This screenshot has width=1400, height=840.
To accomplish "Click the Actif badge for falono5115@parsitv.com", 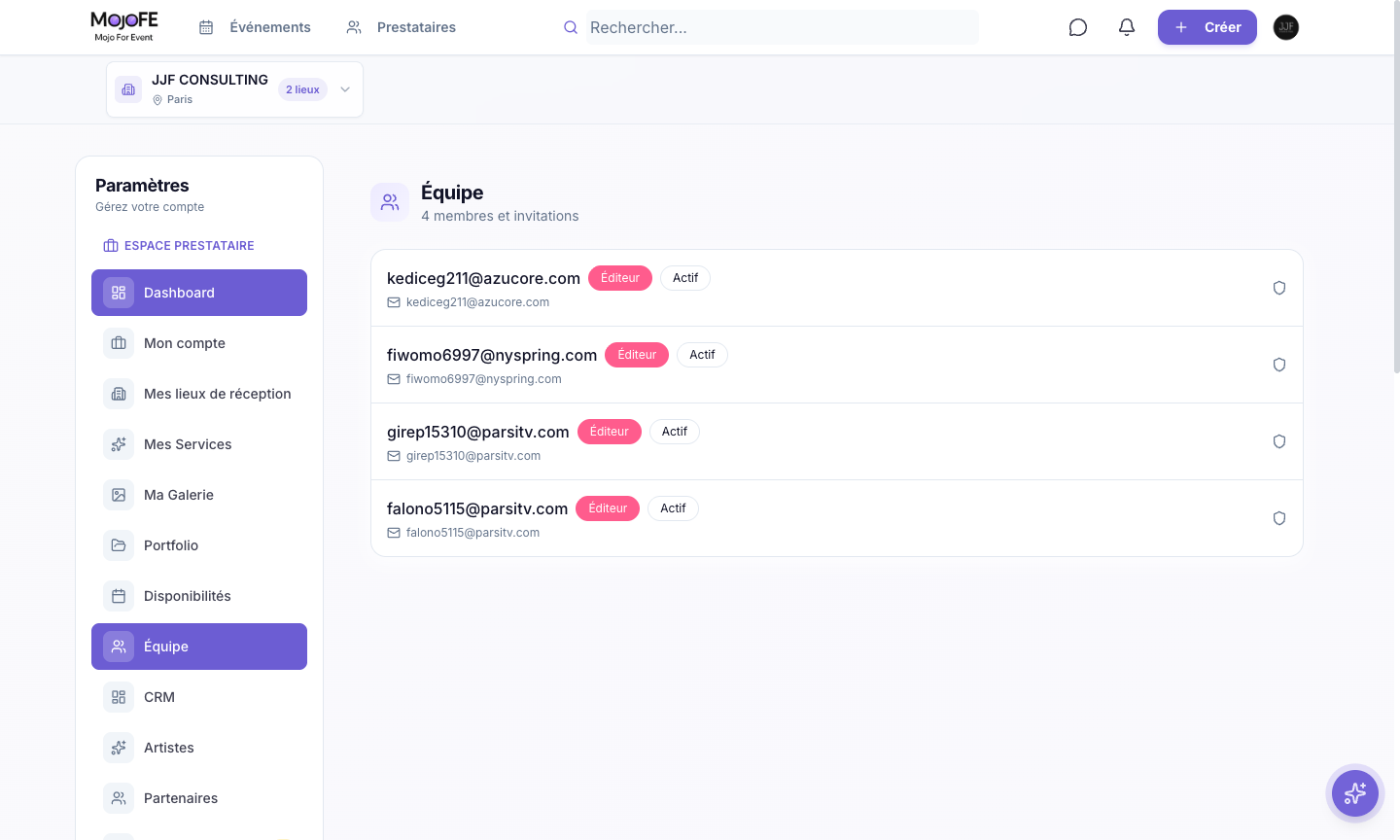I will [x=673, y=508].
